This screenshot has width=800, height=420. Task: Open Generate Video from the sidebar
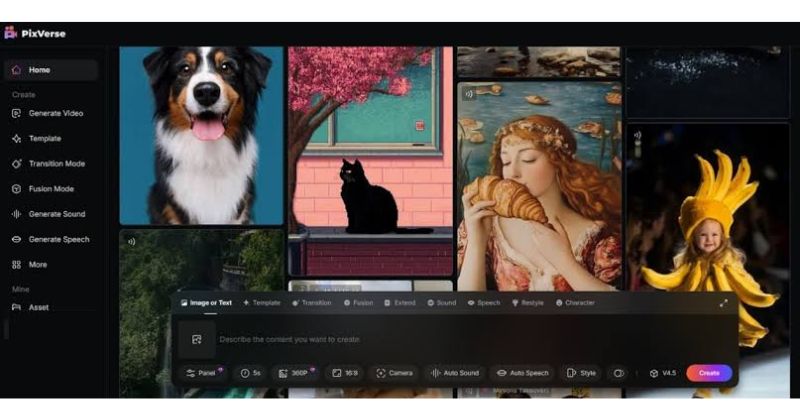tap(48, 113)
